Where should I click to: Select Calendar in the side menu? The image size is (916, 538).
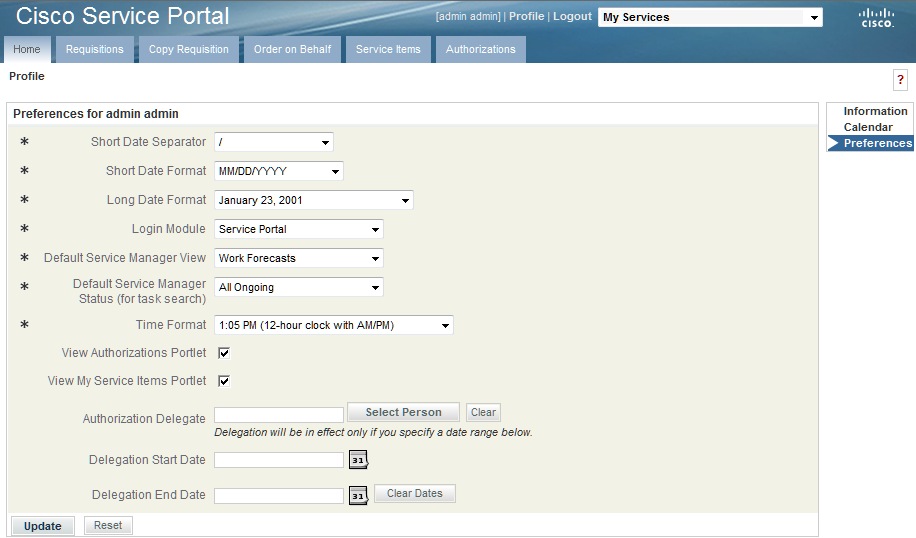[x=868, y=127]
